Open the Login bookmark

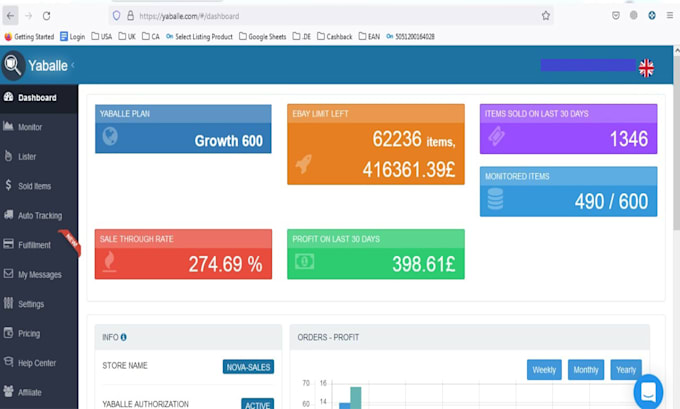[x=72, y=37]
